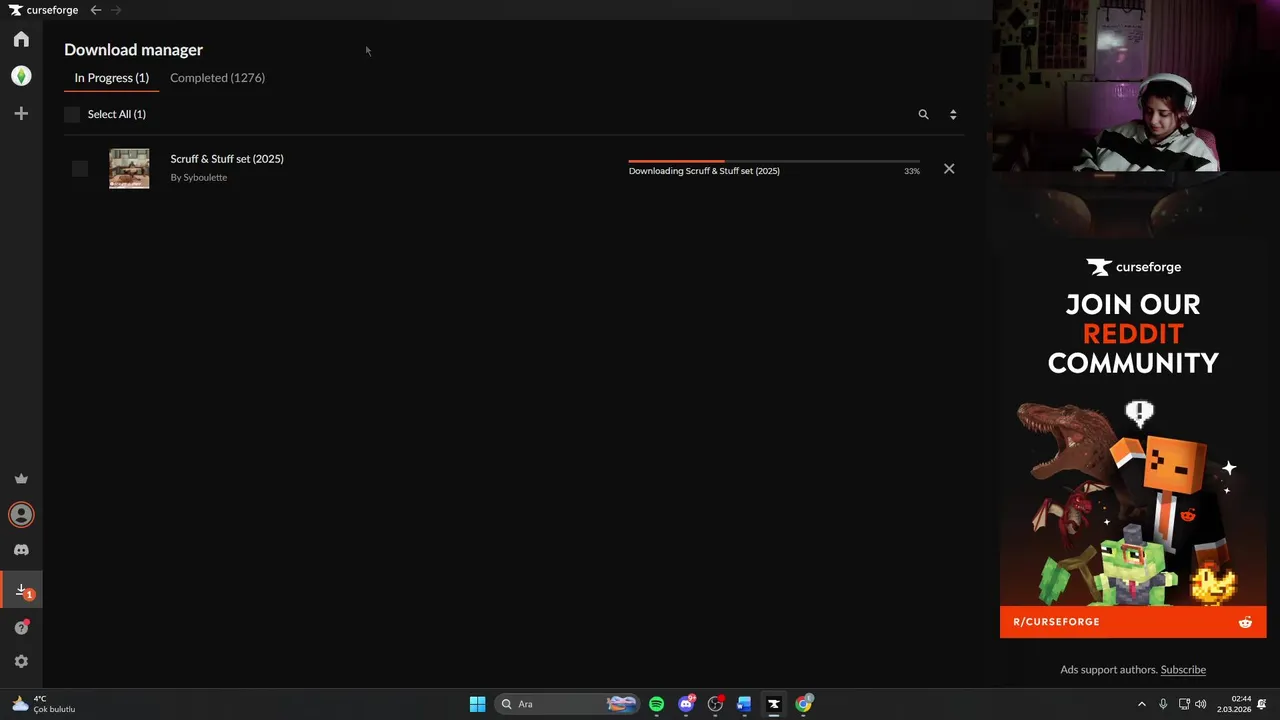Click the volume speaker tray icon
Image resolution: width=1280 pixels, height=720 pixels.
(x=1201, y=704)
